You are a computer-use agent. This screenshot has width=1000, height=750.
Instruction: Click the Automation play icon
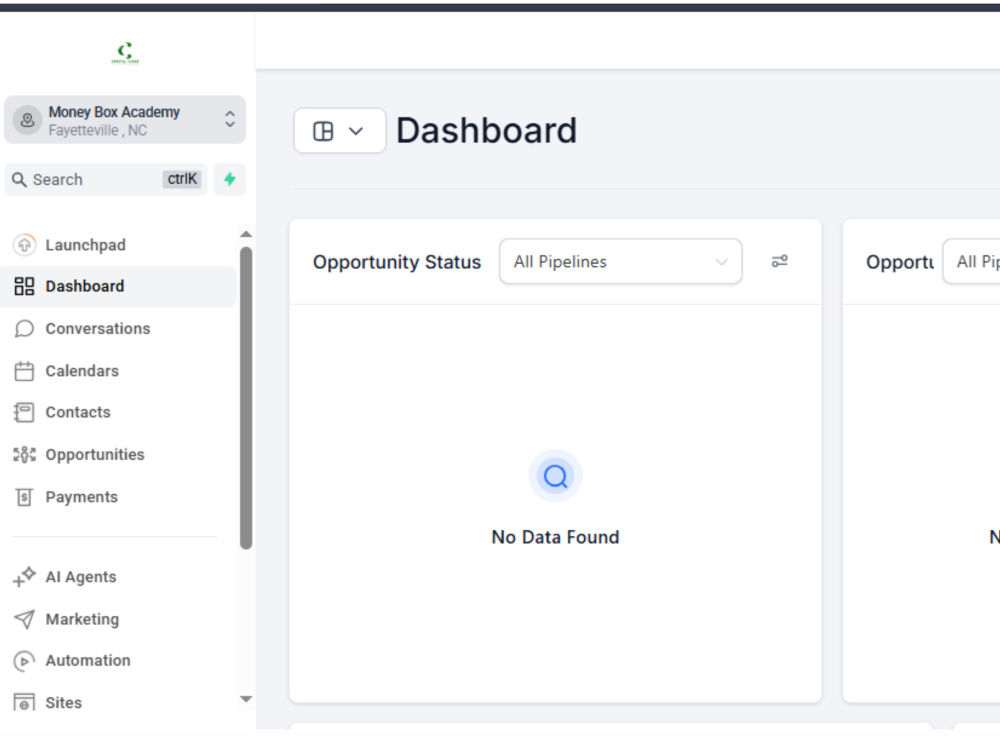pyautogui.click(x=24, y=661)
